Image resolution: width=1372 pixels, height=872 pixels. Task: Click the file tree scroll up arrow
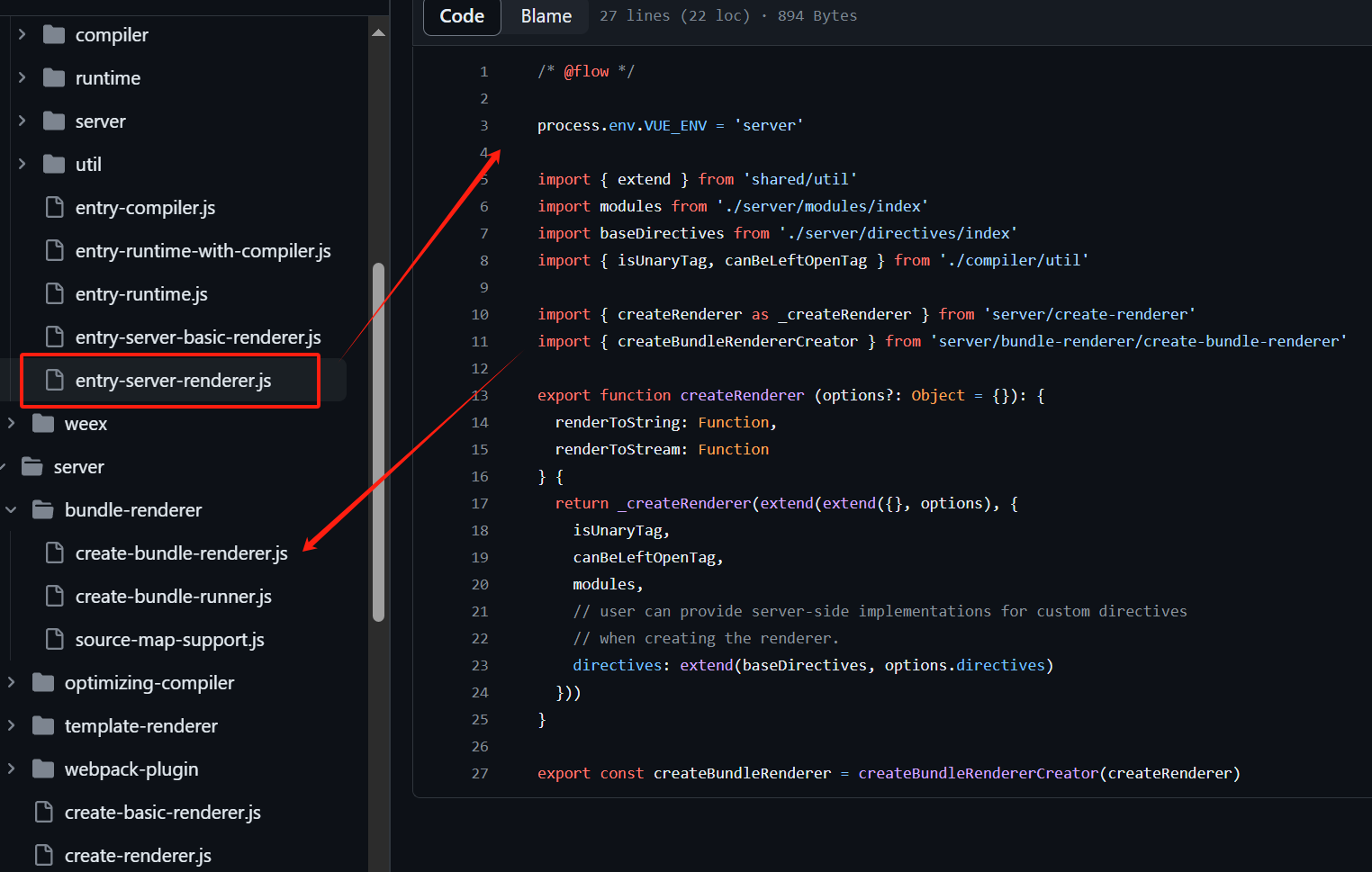click(x=379, y=33)
